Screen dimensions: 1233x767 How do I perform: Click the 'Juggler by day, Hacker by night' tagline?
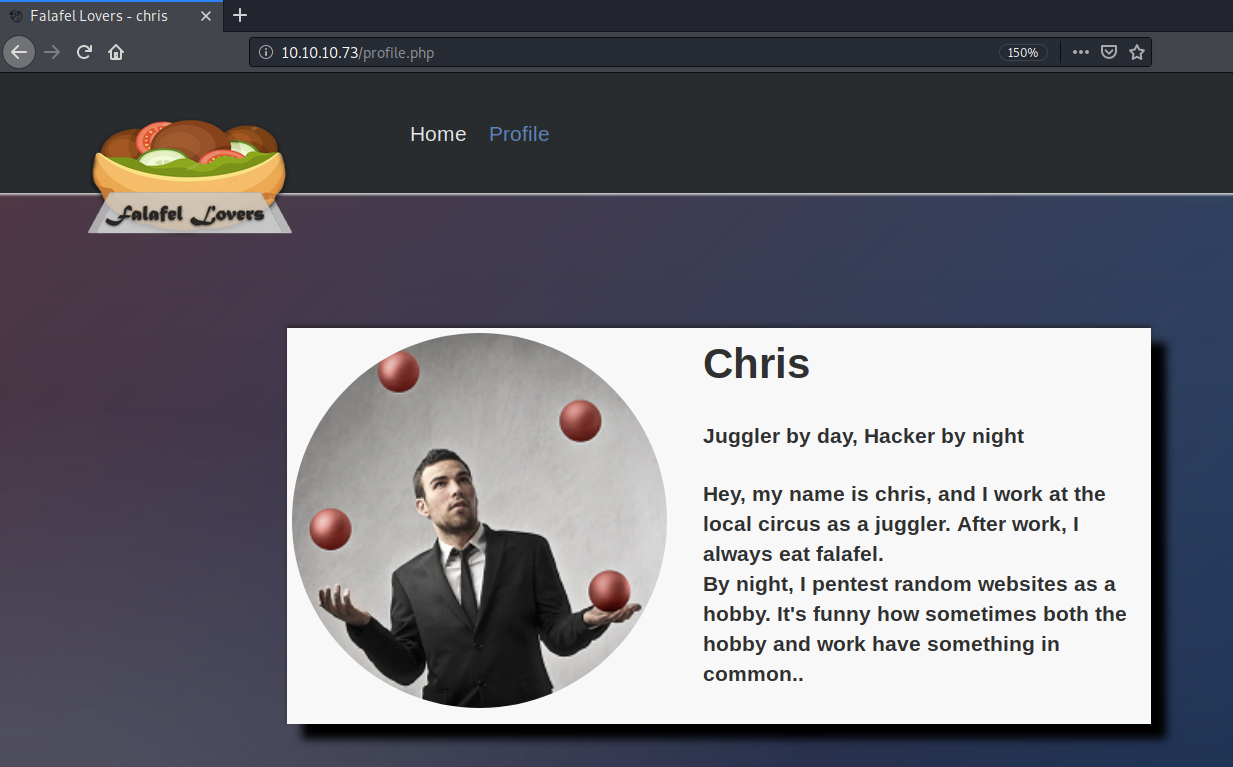coord(863,436)
